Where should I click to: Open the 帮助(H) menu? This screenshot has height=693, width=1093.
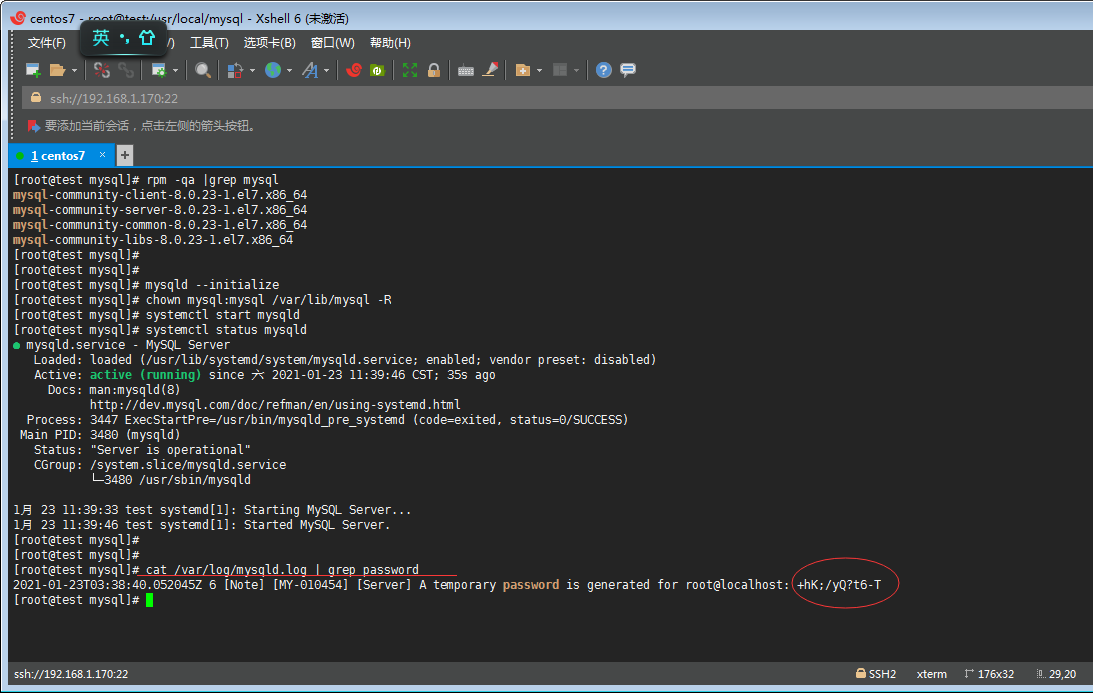pos(390,43)
